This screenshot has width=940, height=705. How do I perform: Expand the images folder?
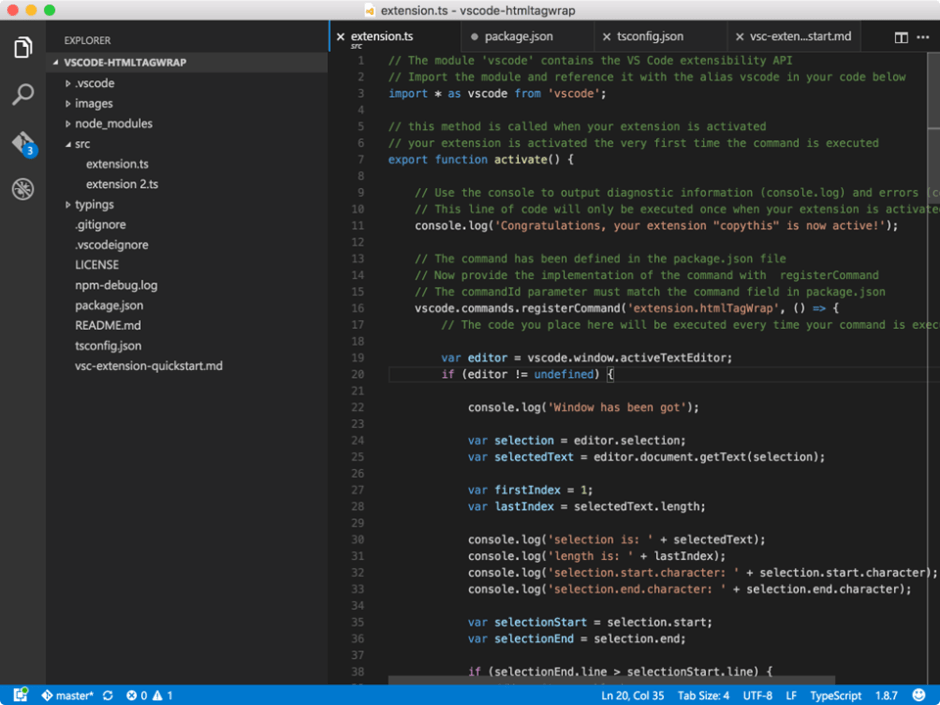click(68, 104)
